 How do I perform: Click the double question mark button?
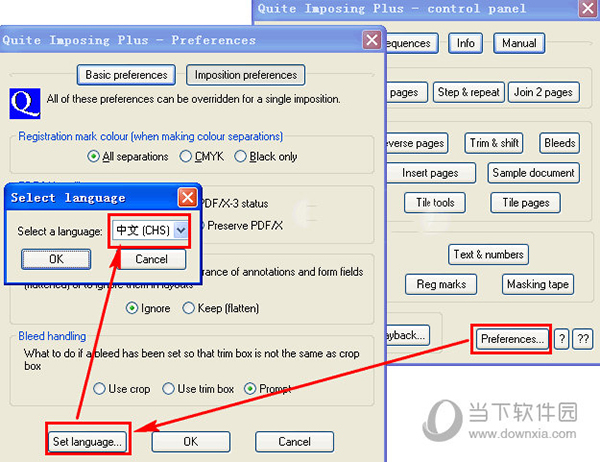tap(583, 339)
